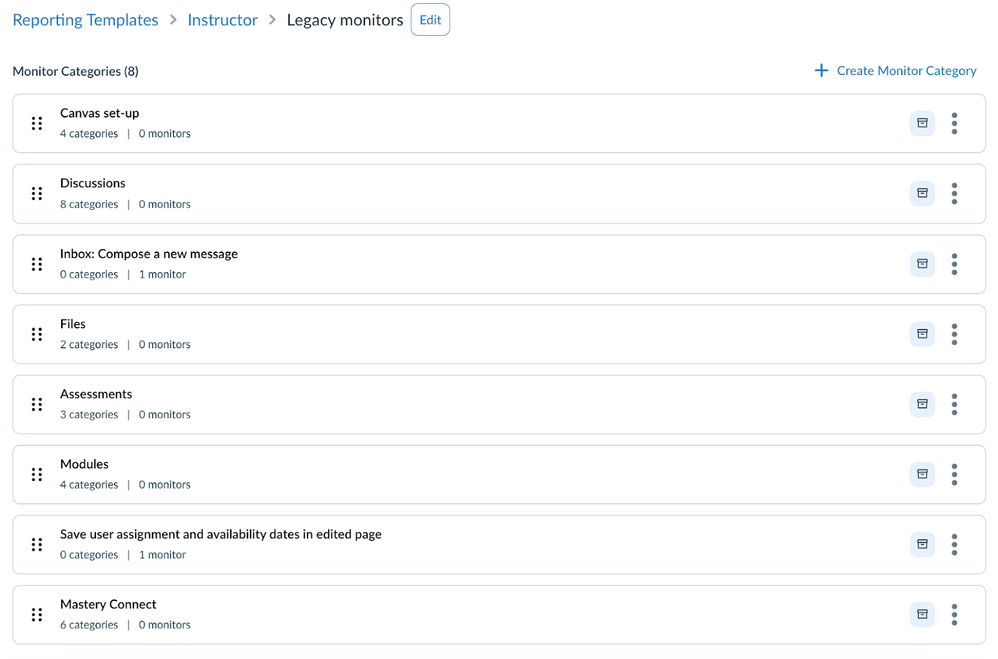The height and width of the screenshot is (659, 998).
Task: Create a new Monitor Category
Action: [x=895, y=71]
